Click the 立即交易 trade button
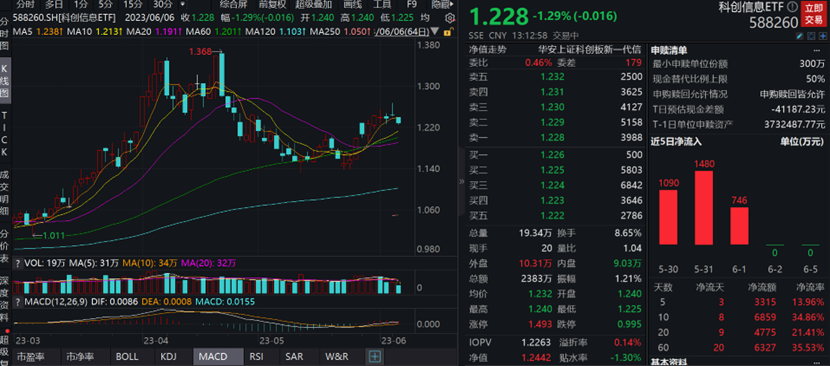This screenshot has height=366, width=830. pyautogui.click(x=814, y=14)
